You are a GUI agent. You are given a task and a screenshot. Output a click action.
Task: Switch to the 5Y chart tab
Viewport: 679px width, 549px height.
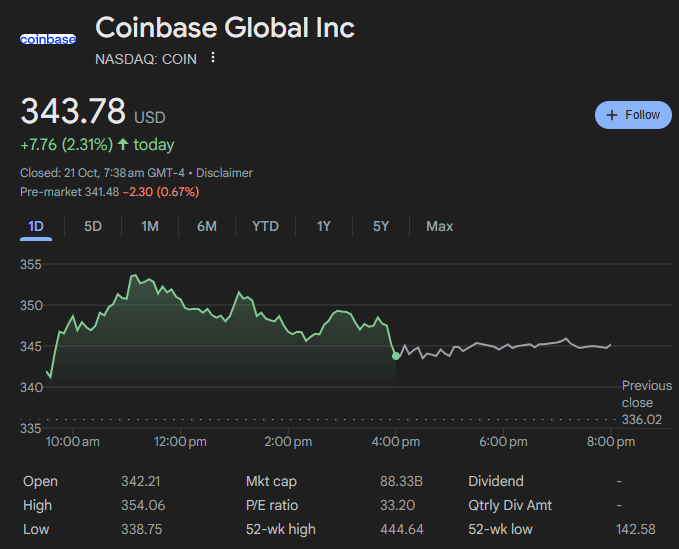(381, 226)
